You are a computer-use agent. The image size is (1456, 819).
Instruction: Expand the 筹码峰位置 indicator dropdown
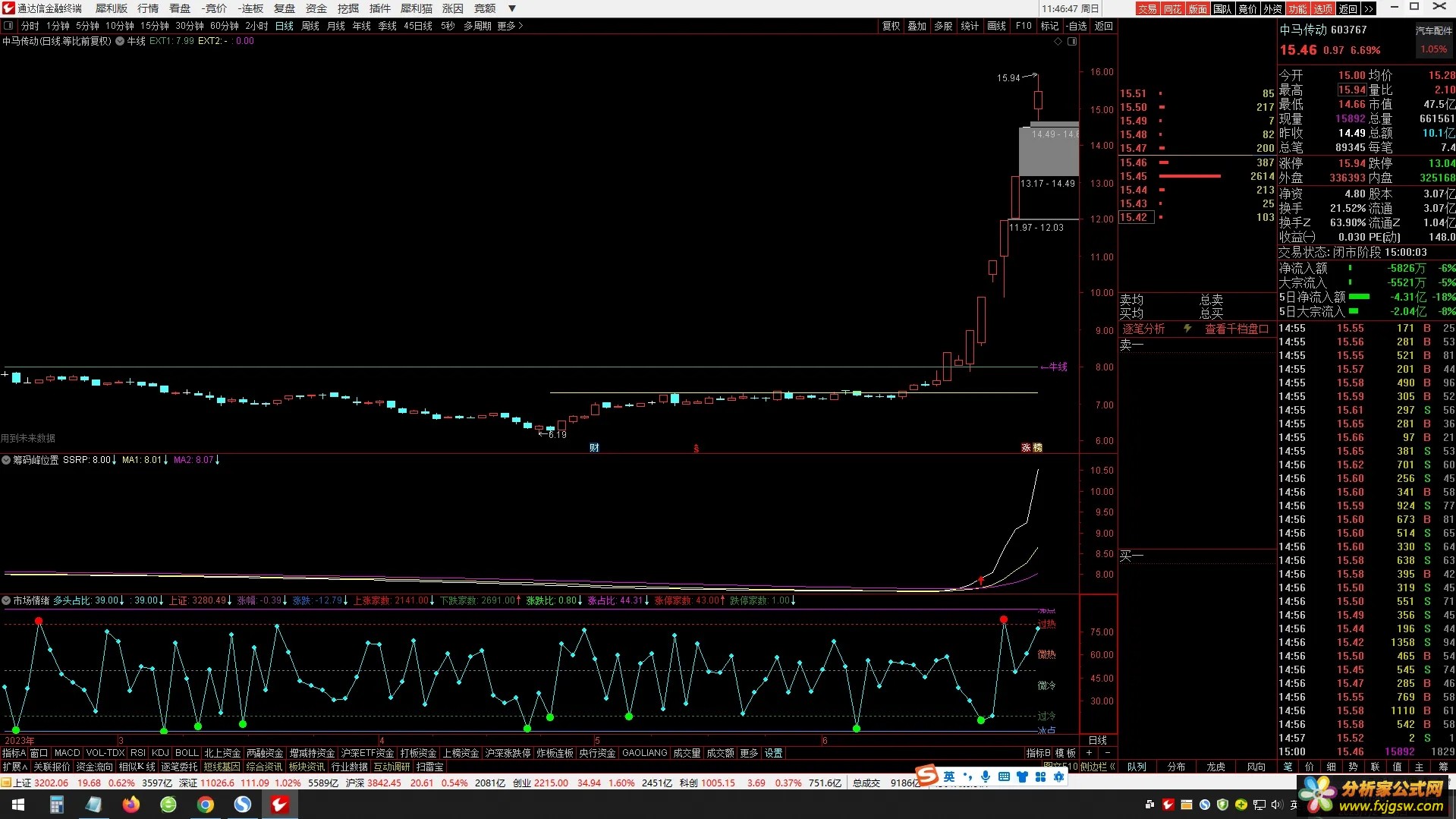pyautogui.click(x=6, y=460)
